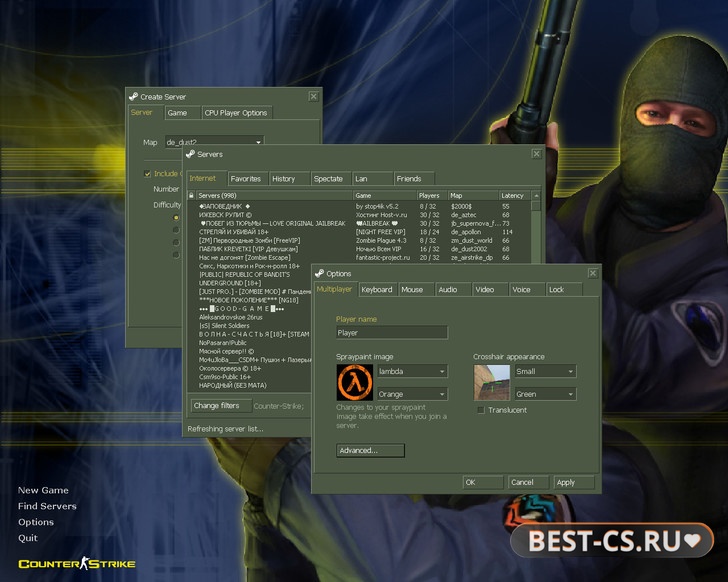728x582 pixels.
Task: Click the orange lambda spraypaint preview
Action: pos(355,382)
